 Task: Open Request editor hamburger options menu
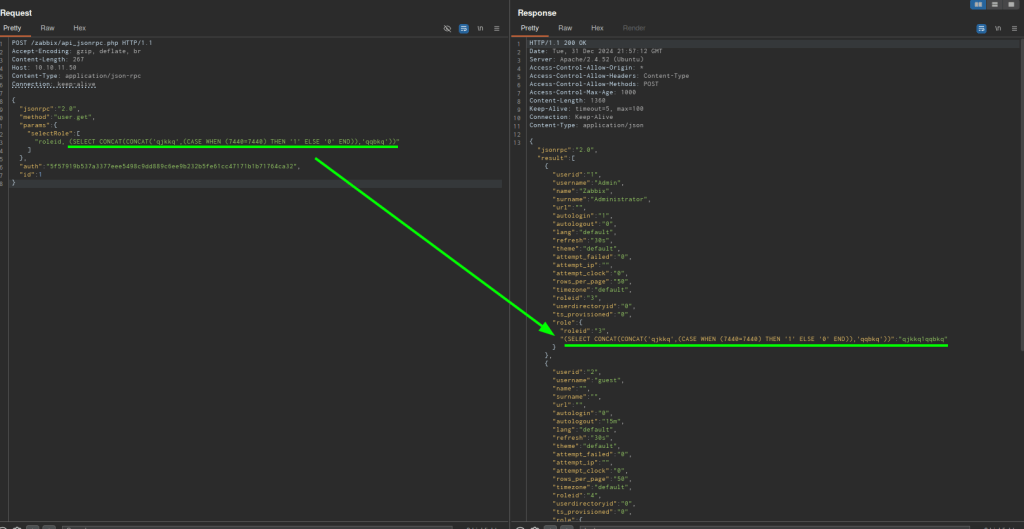click(496, 28)
